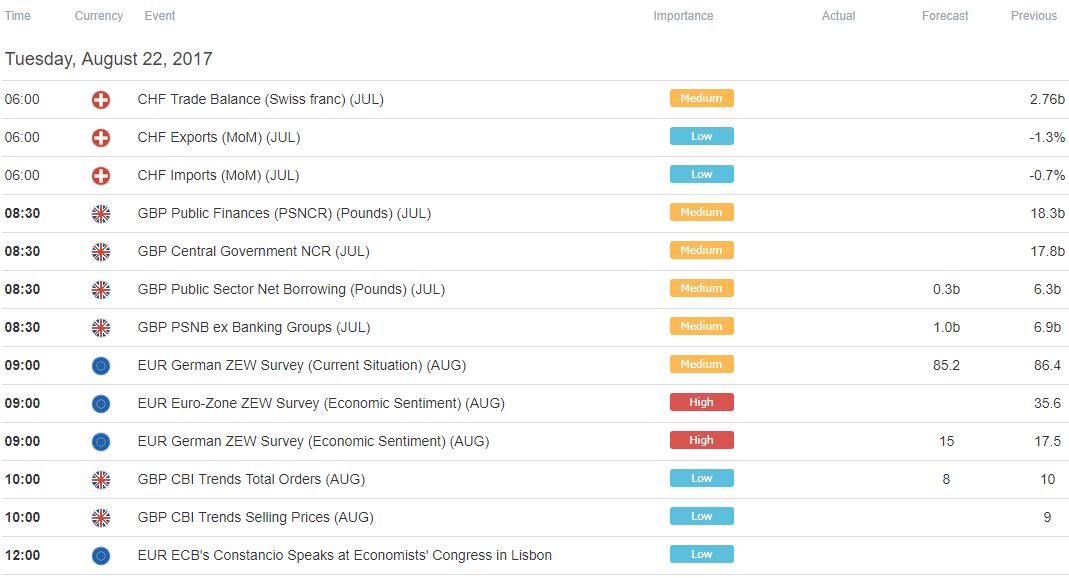Click High importance badge for Euro-Zone ZEW Survey

[x=701, y=402]
